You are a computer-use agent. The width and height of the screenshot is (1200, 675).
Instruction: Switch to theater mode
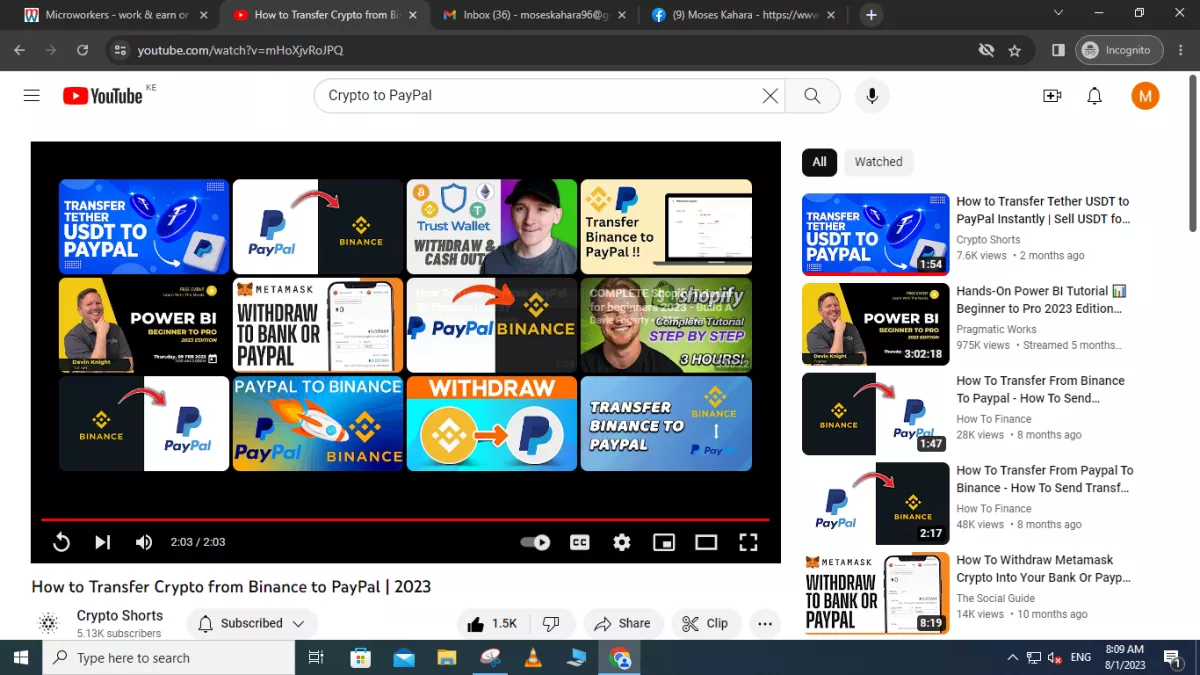point(706,542)
